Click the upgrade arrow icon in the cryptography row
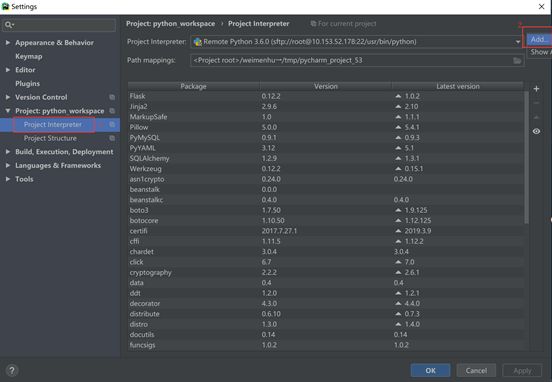552x382 pixels. pos(398,273)
